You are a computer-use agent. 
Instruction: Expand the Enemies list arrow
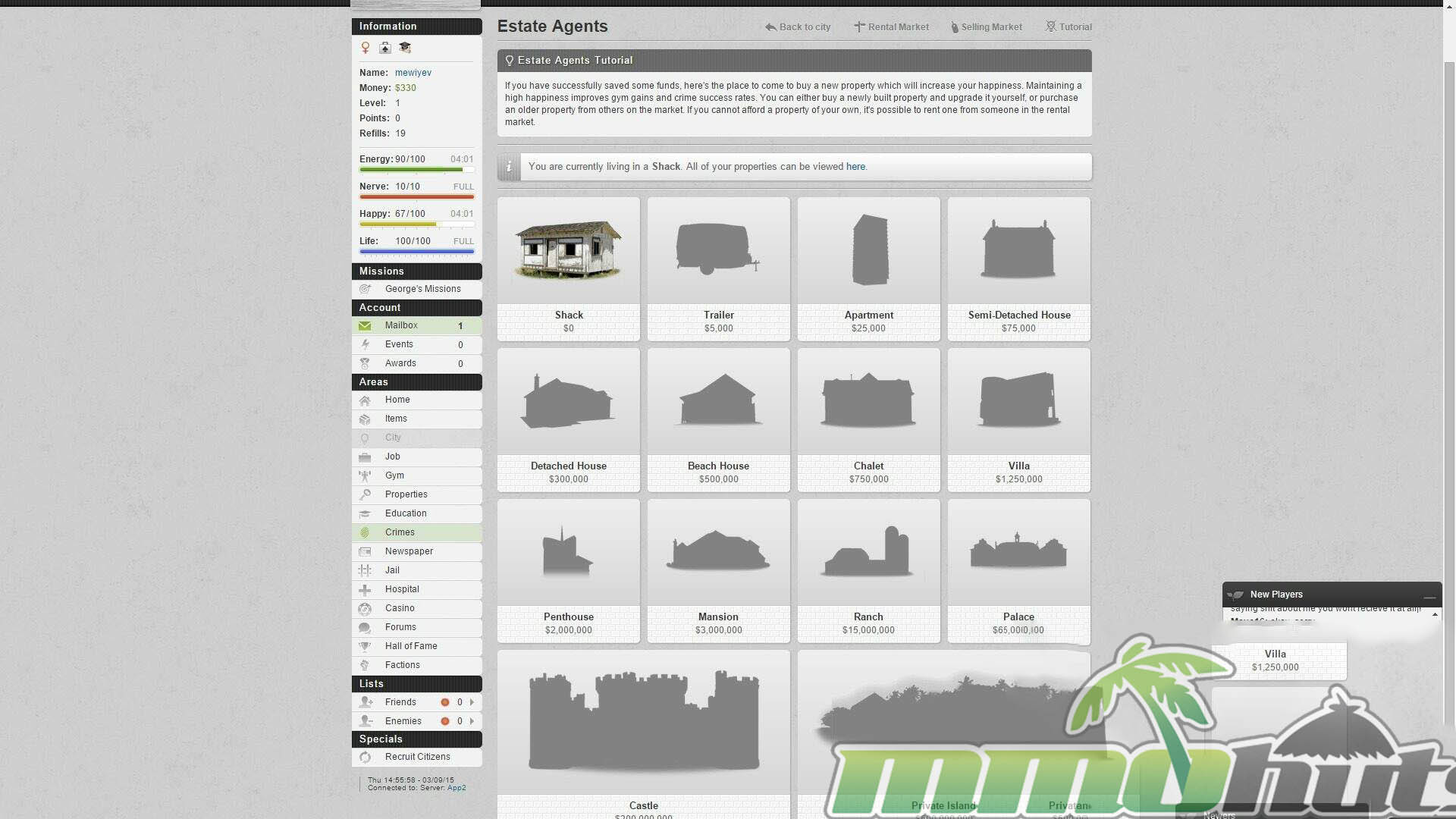click(472, 721)
